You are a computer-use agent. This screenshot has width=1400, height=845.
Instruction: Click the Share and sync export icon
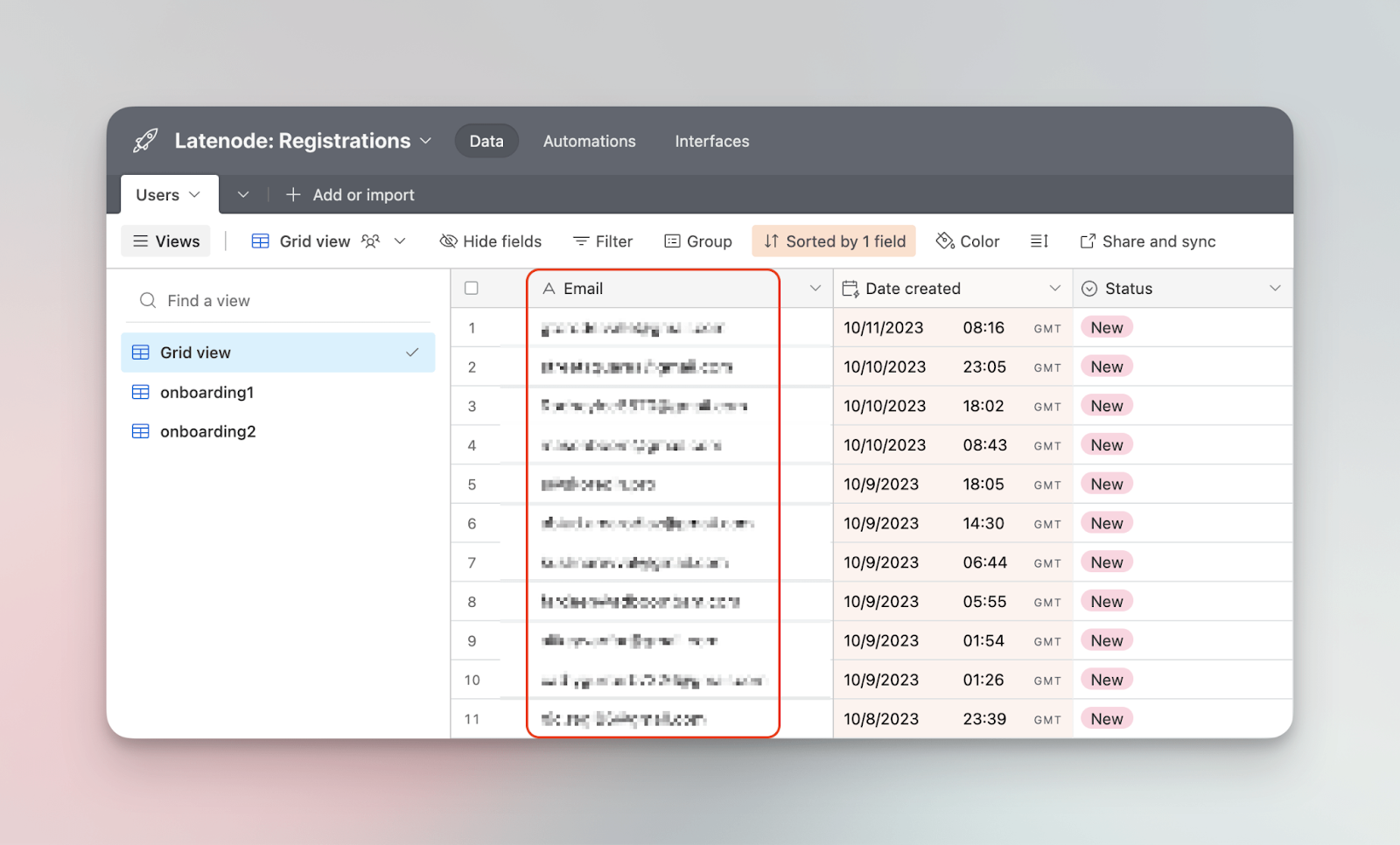click(x=1088, y=241)
